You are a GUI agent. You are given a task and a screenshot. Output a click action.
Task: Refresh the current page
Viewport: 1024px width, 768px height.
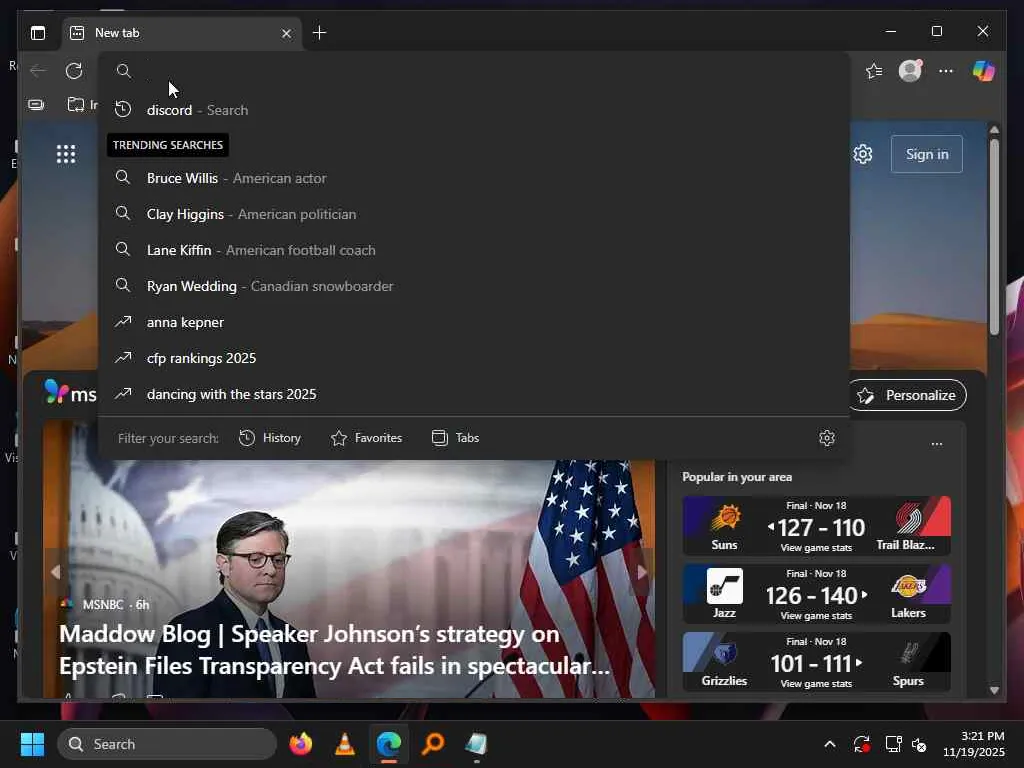pyautogui.click(x=74, y=71)
